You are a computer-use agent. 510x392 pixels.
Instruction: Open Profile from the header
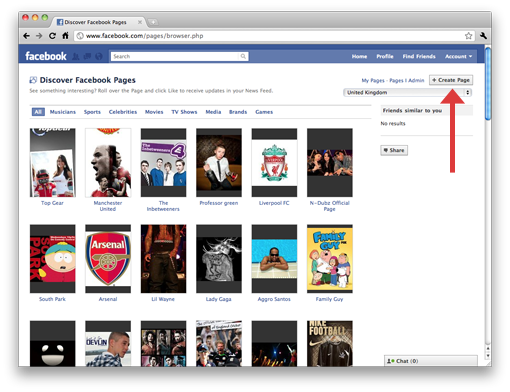click(385, 56)
